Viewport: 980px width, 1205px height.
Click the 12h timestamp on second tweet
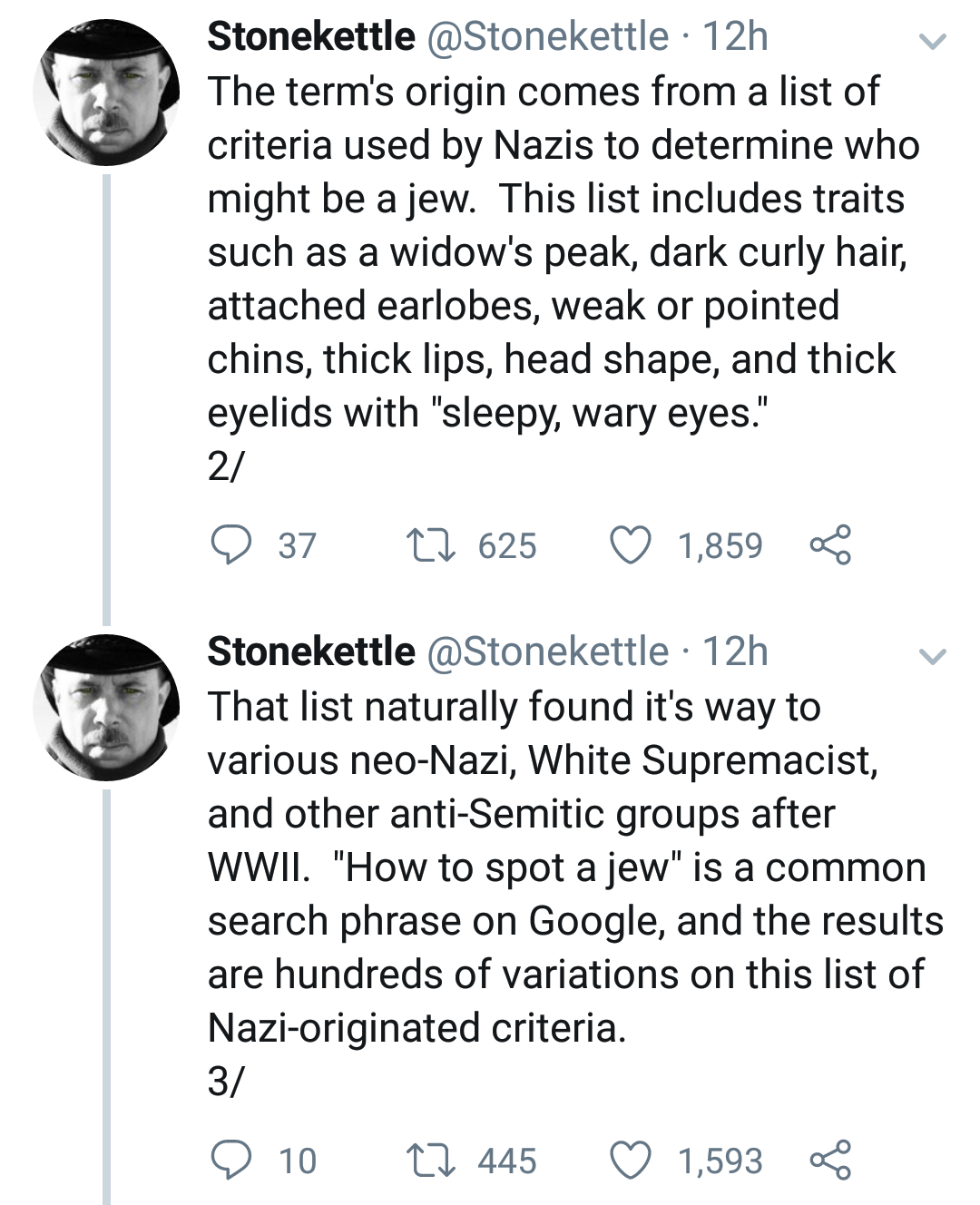[x=735, y=652]
